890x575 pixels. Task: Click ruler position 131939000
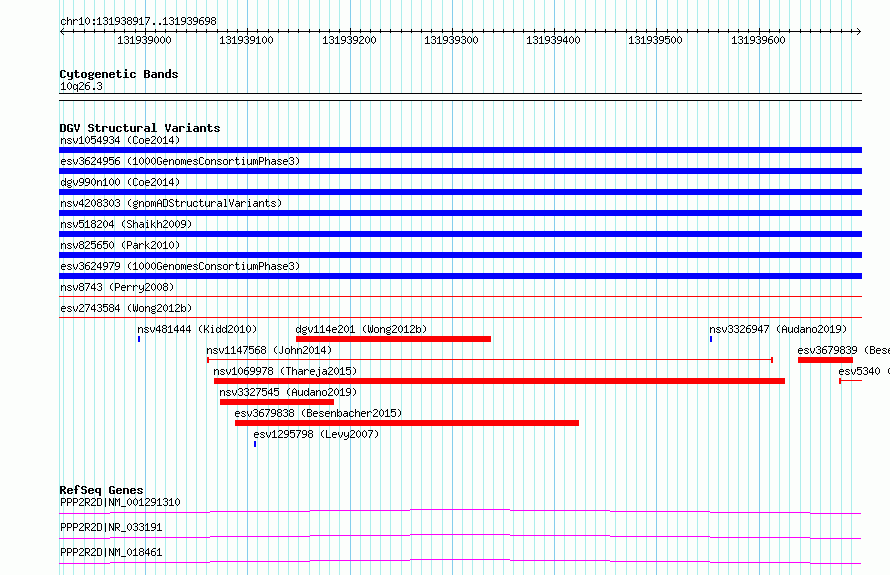point(144,40)
